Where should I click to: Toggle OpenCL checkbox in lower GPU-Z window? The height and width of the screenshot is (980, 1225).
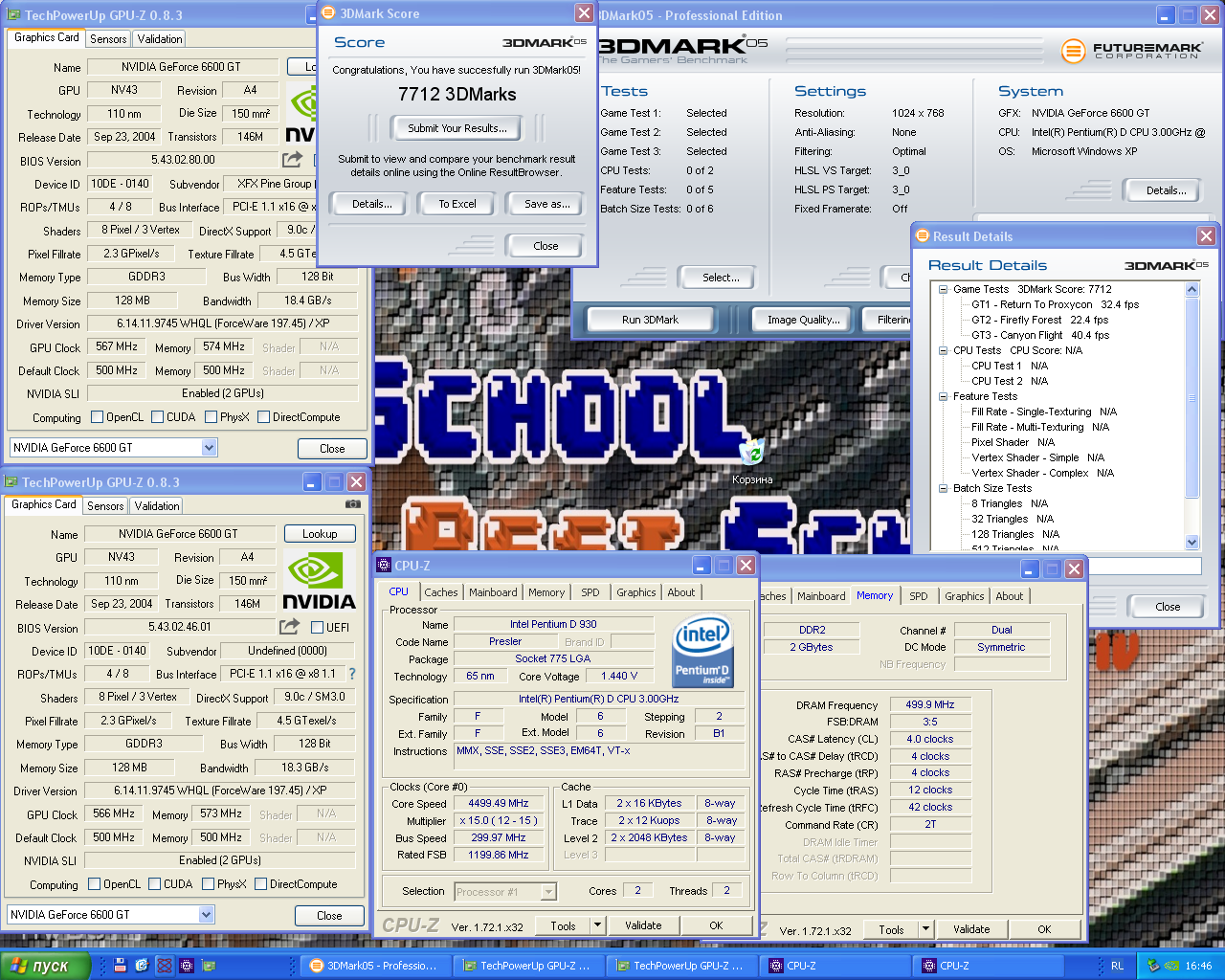[x=94, y=884]
